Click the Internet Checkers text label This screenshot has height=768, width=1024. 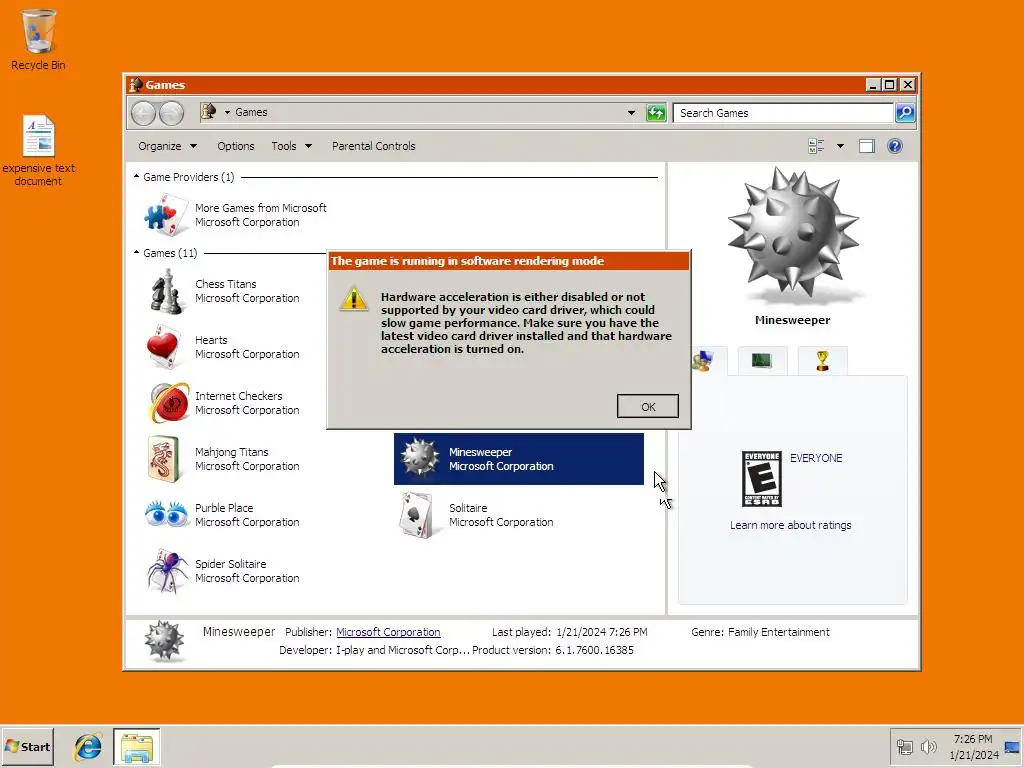(x=238, y=396)
